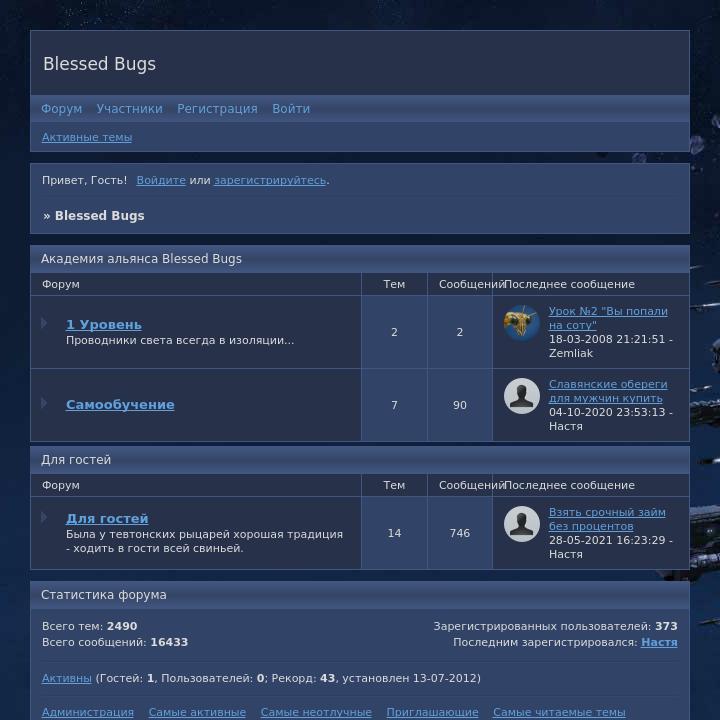Open the Активные темы link
This screenshot has height=720, width=720.
click(x=87, y=137)
